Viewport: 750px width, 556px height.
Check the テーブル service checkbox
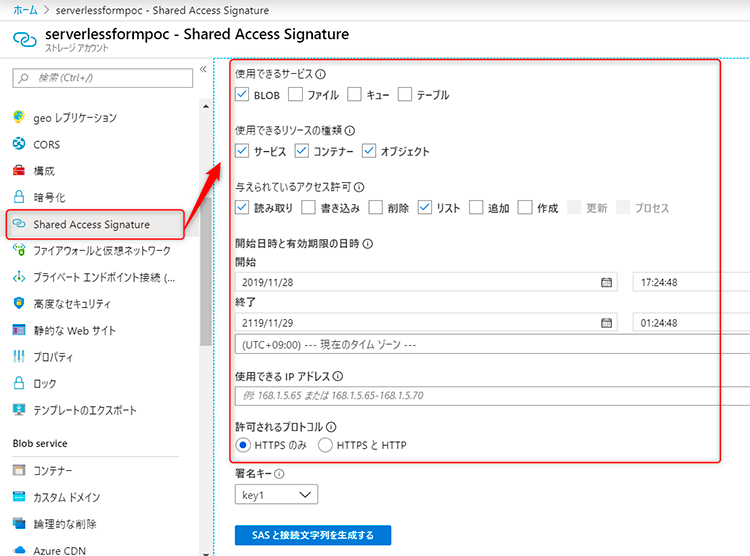pos(405,94)
